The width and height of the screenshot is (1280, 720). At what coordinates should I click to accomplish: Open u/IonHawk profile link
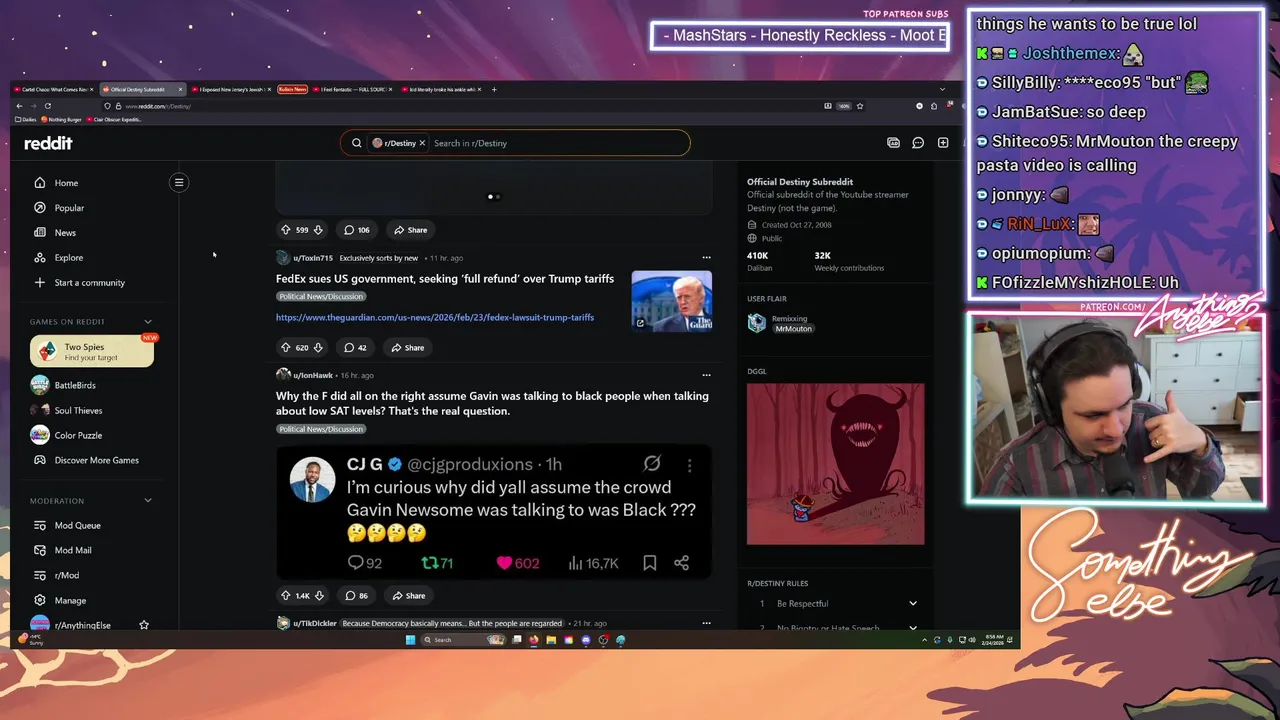click(x=312, y=375)
